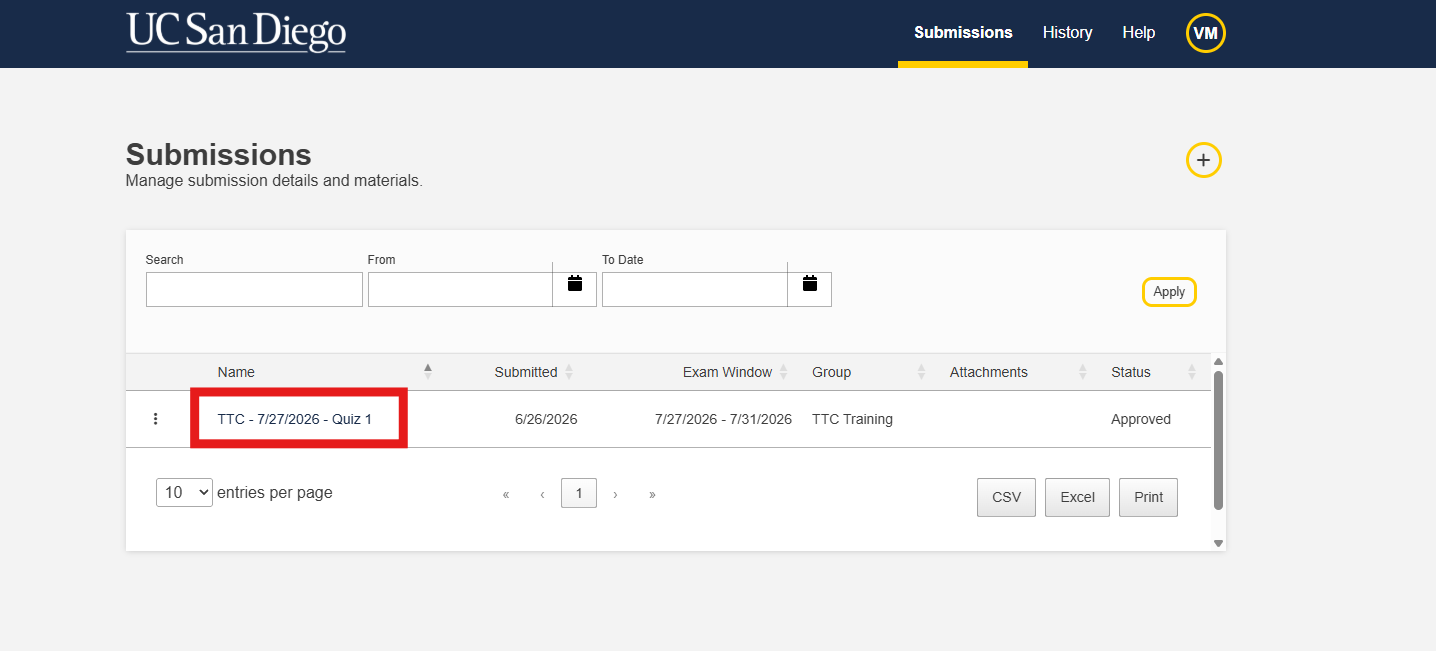1436x651 pixels.
Task: Export table to Excel
Action: click(x=1077, y=497)
